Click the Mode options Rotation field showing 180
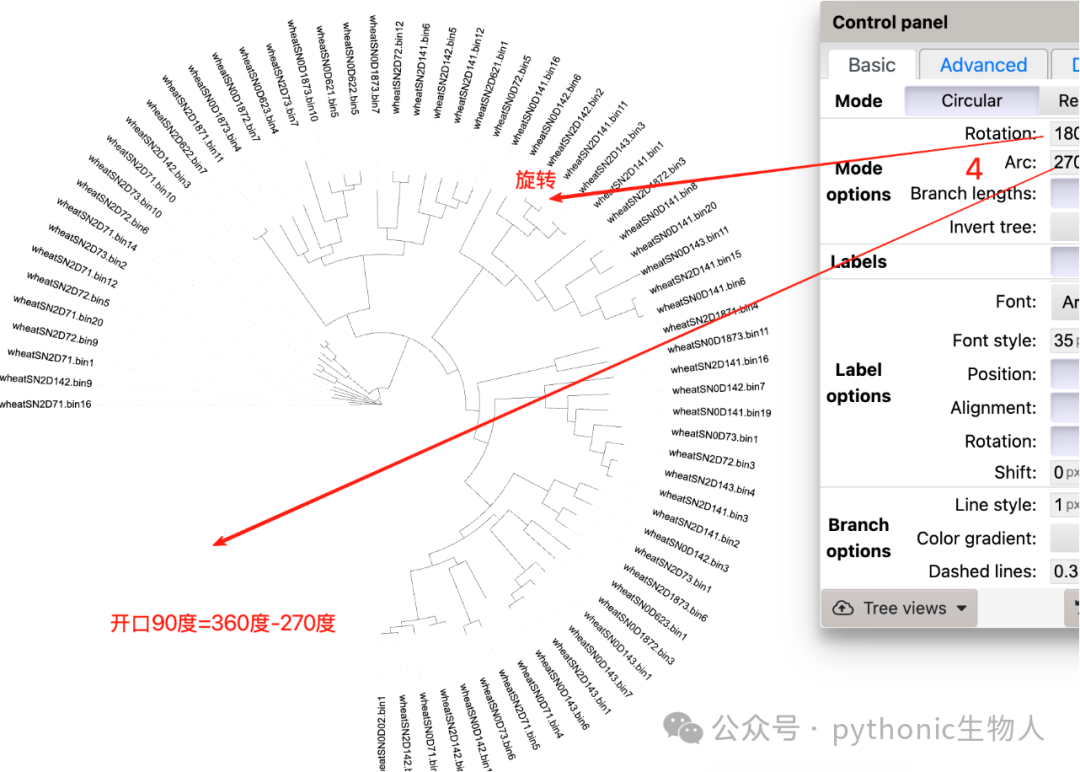This screenshot has width=1080, height=772. point(1065,133)
